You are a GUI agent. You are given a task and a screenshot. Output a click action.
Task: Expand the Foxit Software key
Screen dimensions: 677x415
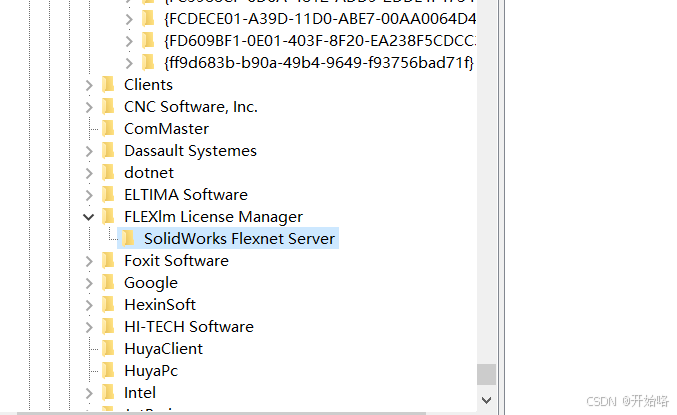coord(89,261)
